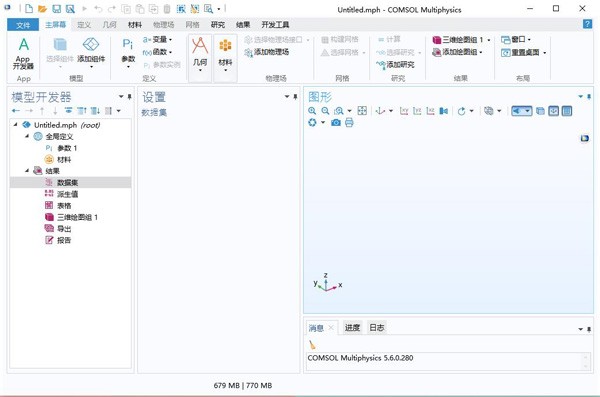The height and width of the screenshot is (397, 600).
Task: Click the zoom in icon in 图形 toolbar
Action: pos(312,111)
